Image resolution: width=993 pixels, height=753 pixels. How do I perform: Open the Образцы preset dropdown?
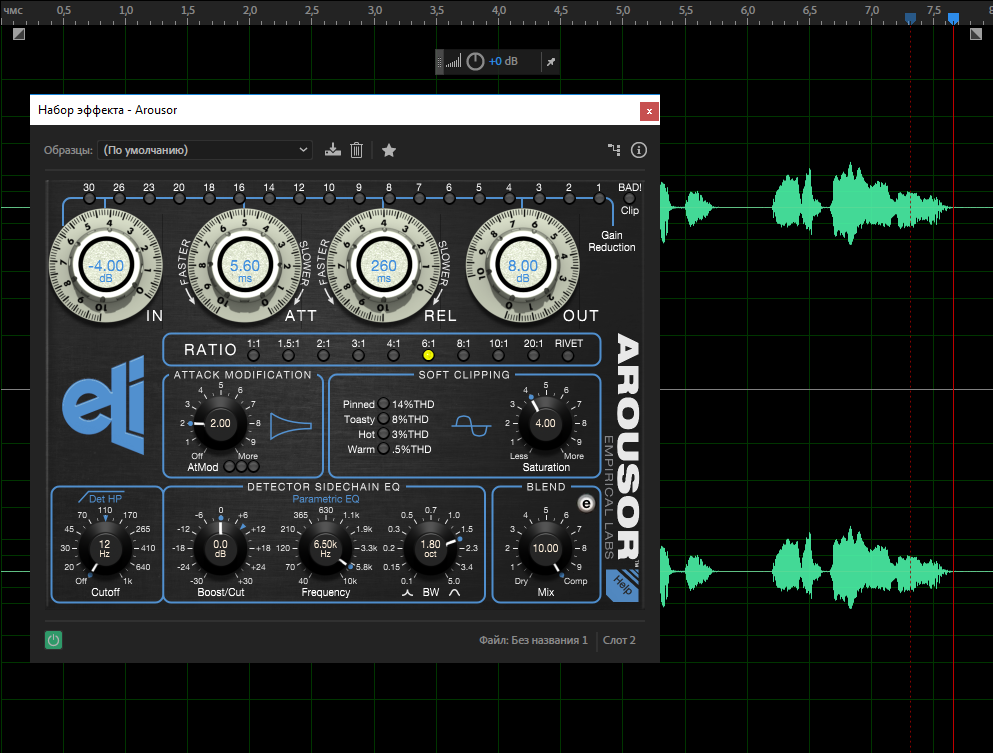(x=205, y=150)
